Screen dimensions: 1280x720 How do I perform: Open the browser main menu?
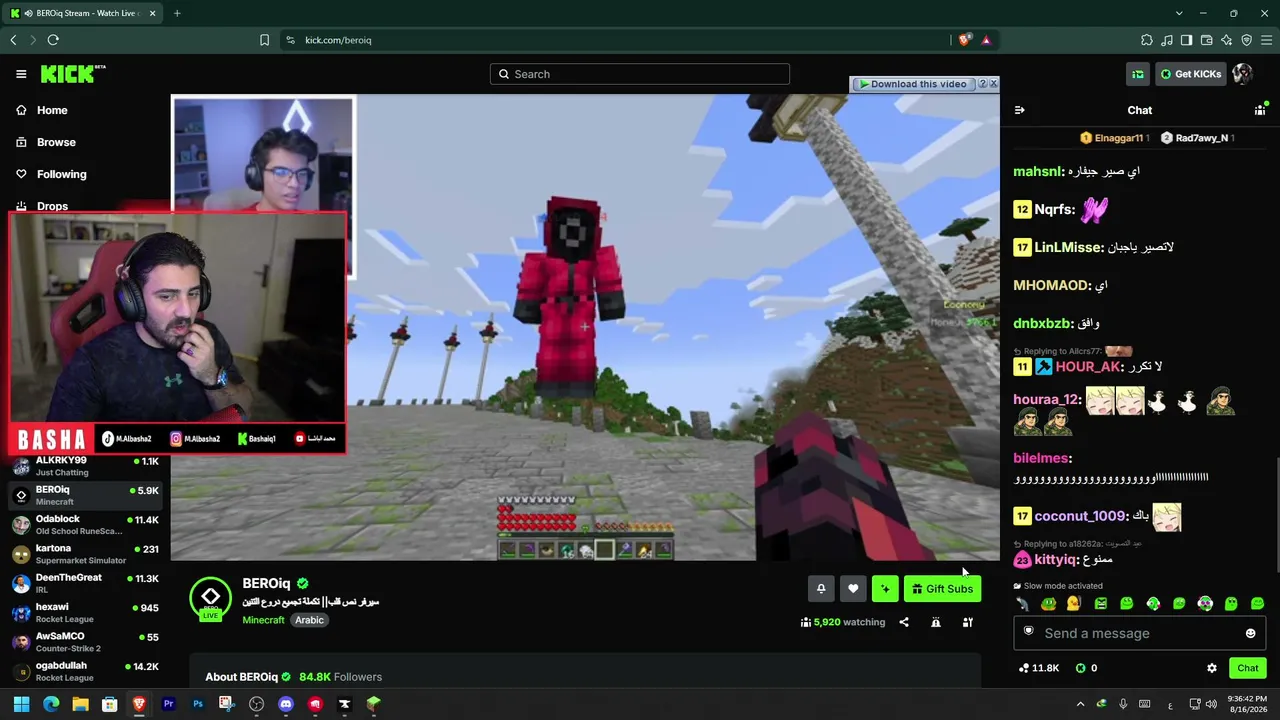coord(1266,40)
